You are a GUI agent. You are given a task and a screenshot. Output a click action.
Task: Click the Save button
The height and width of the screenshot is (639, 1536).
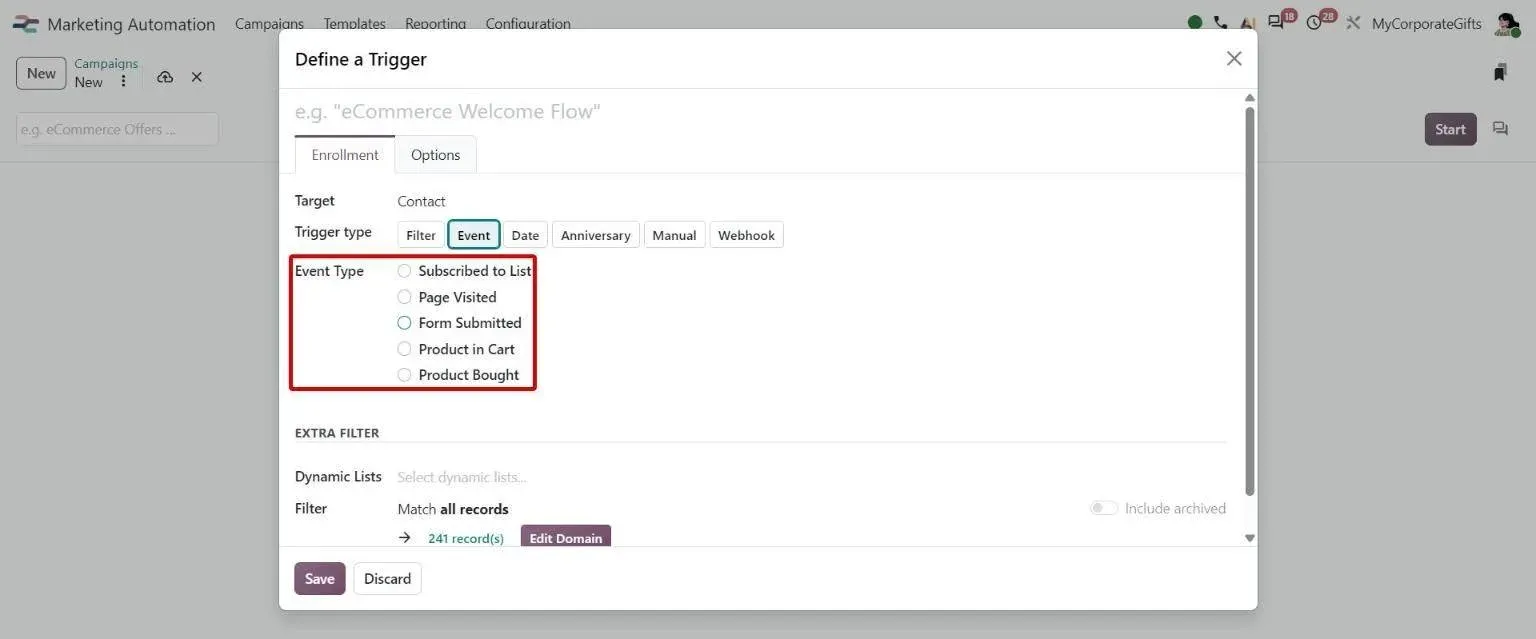pyautogui.click(x=320, y=579)
